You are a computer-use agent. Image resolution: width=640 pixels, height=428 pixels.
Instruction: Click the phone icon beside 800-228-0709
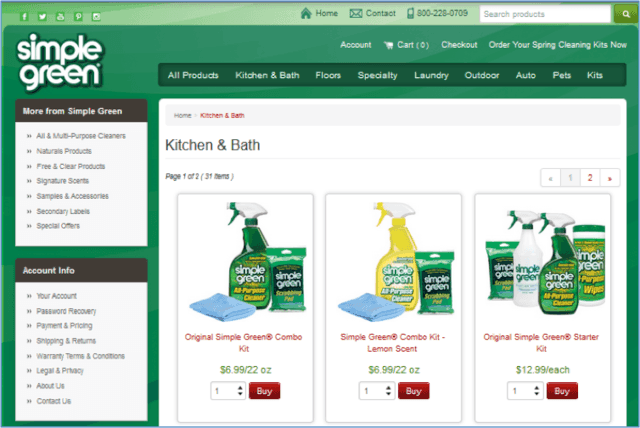410,13
